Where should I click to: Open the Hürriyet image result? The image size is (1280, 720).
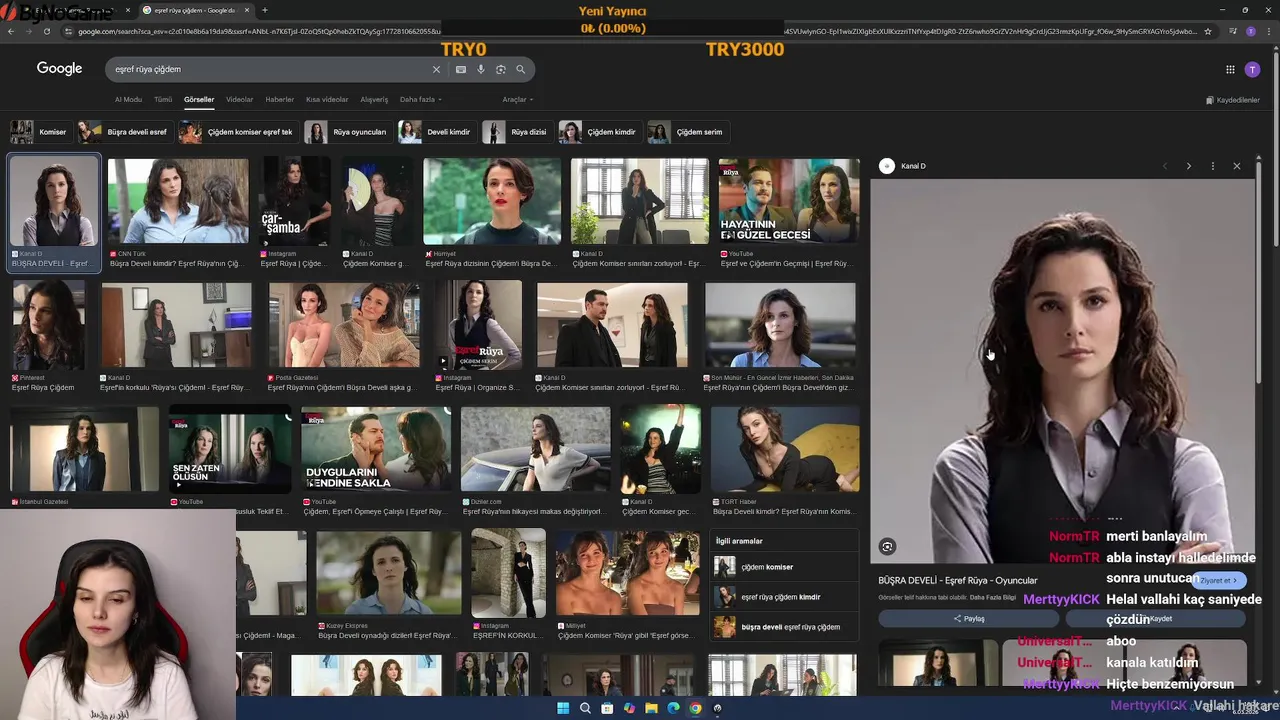point(492,201)
